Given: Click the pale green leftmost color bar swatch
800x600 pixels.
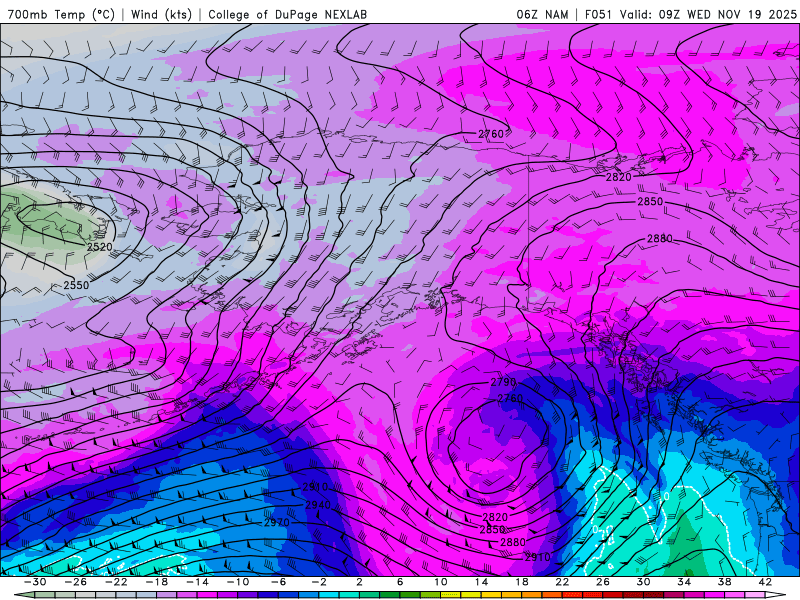Looking at the screenshot, I should pyautogui.click(x=27, y=595).
